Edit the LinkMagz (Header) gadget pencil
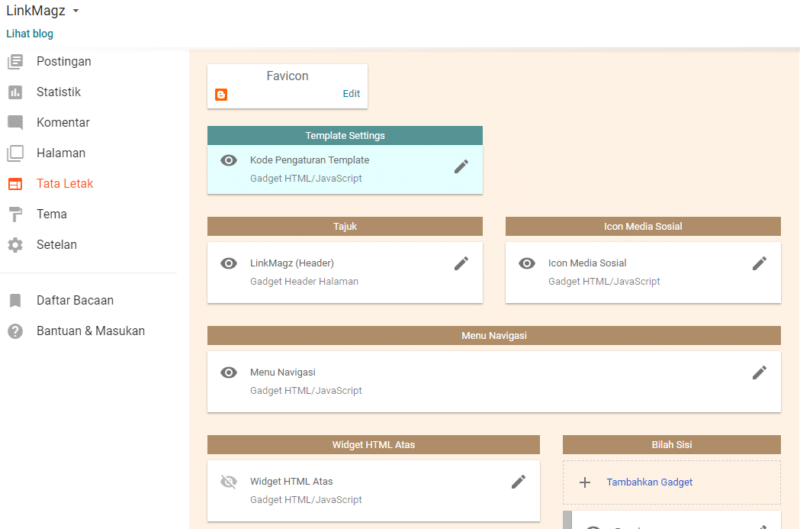 (x=461, y=263)
